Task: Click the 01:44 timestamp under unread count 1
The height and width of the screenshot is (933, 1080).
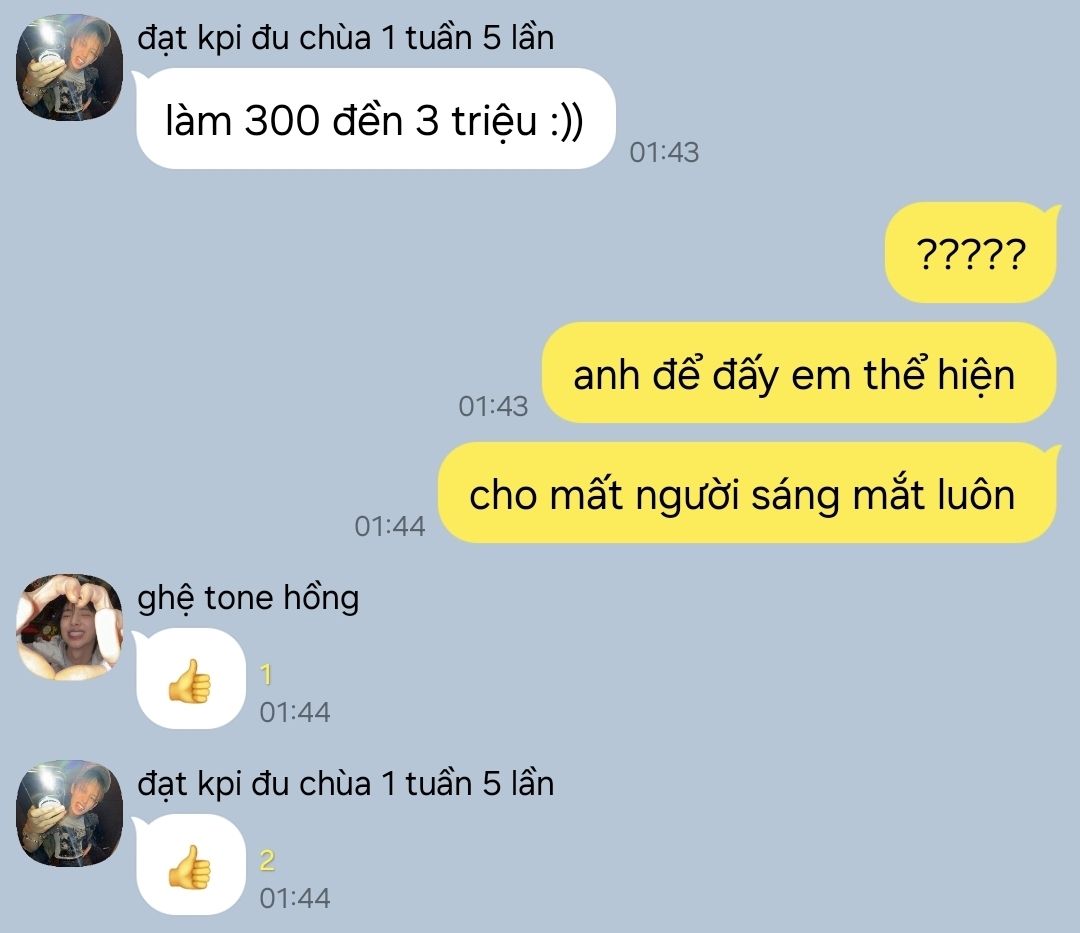Action: pyautogui.click(x=295, y=713)
